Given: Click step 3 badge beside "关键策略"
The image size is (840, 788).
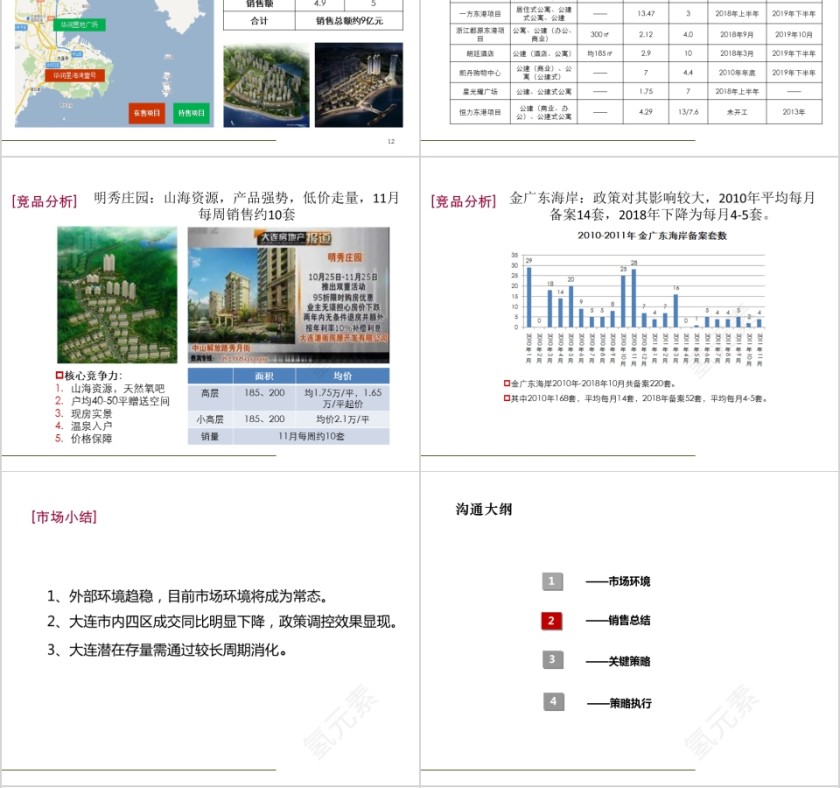Looking at the screenshot, I should pos(551,659).
